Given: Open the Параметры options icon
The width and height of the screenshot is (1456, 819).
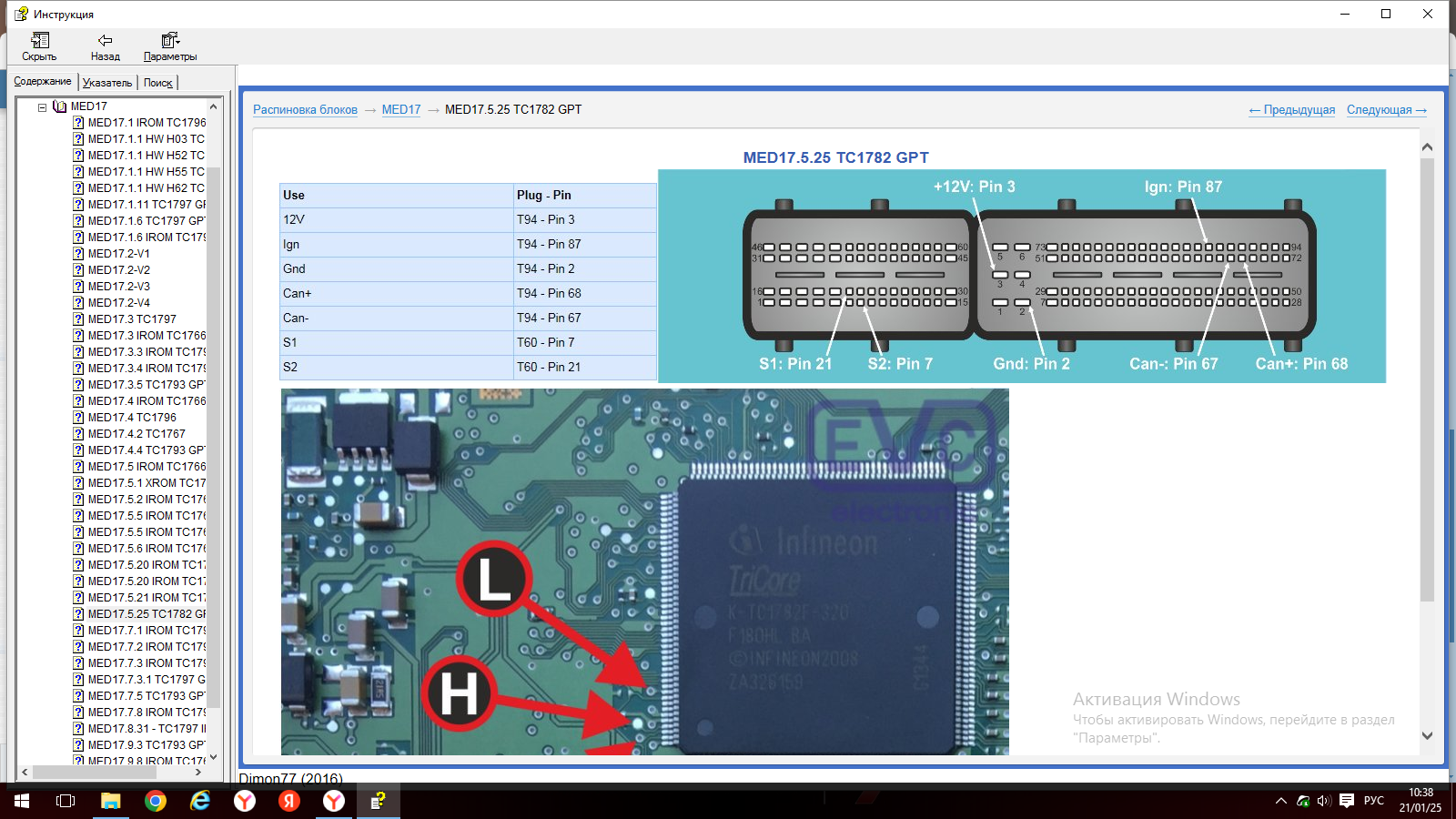Looking at the screenshot, I should click(x=170, y=41).
